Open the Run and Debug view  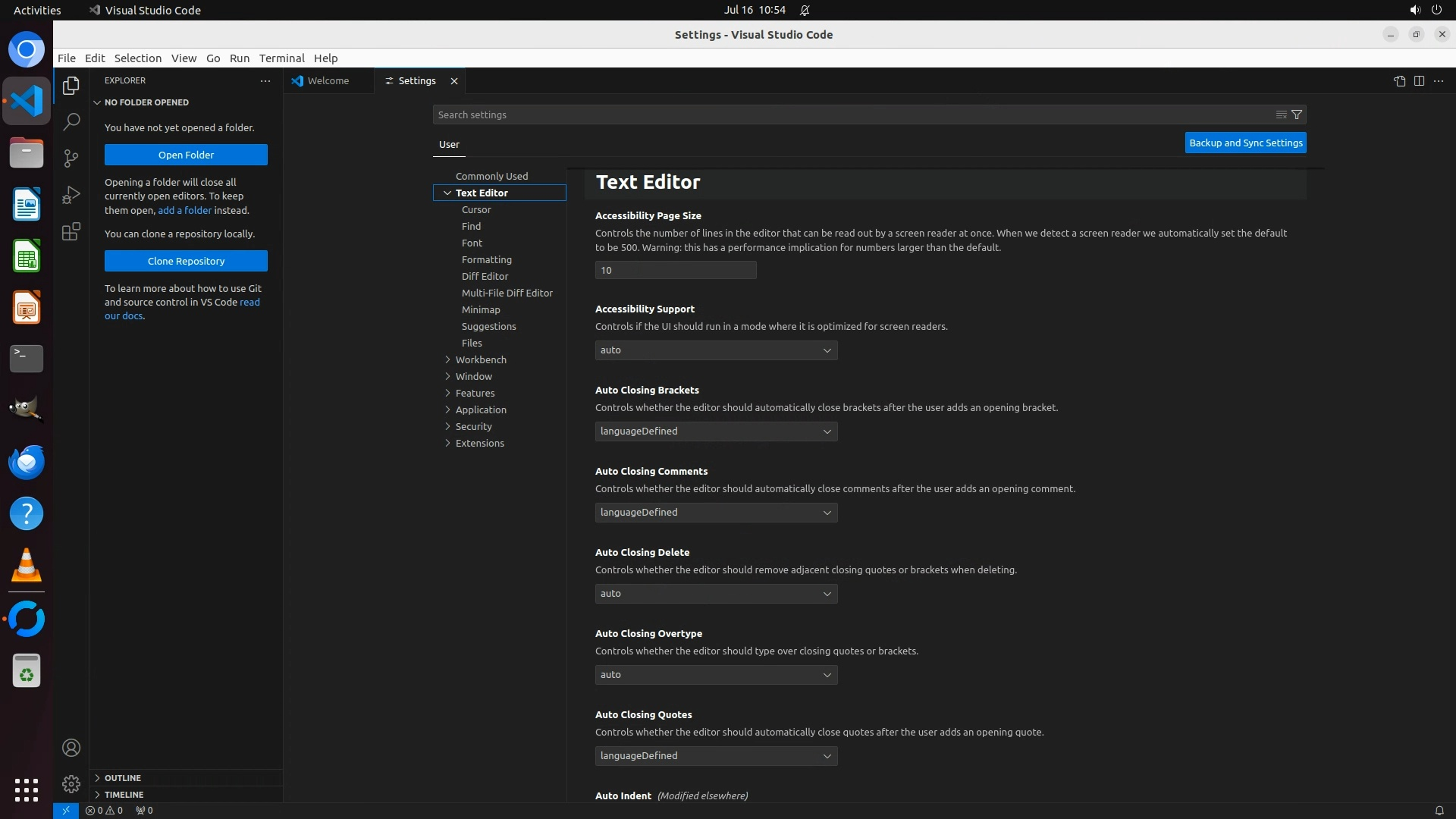pyautogui.click(x=71, y=195)
